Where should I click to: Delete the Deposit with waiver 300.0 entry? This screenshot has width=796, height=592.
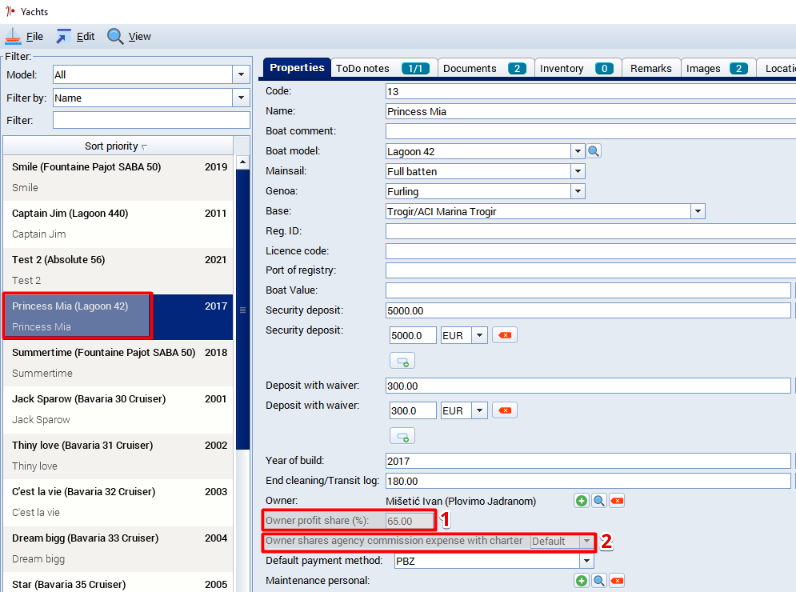coord(505,410)
